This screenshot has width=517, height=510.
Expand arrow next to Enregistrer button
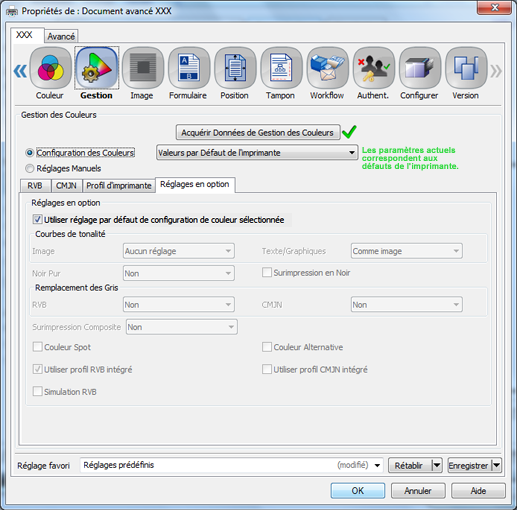[x=497, y=465]
